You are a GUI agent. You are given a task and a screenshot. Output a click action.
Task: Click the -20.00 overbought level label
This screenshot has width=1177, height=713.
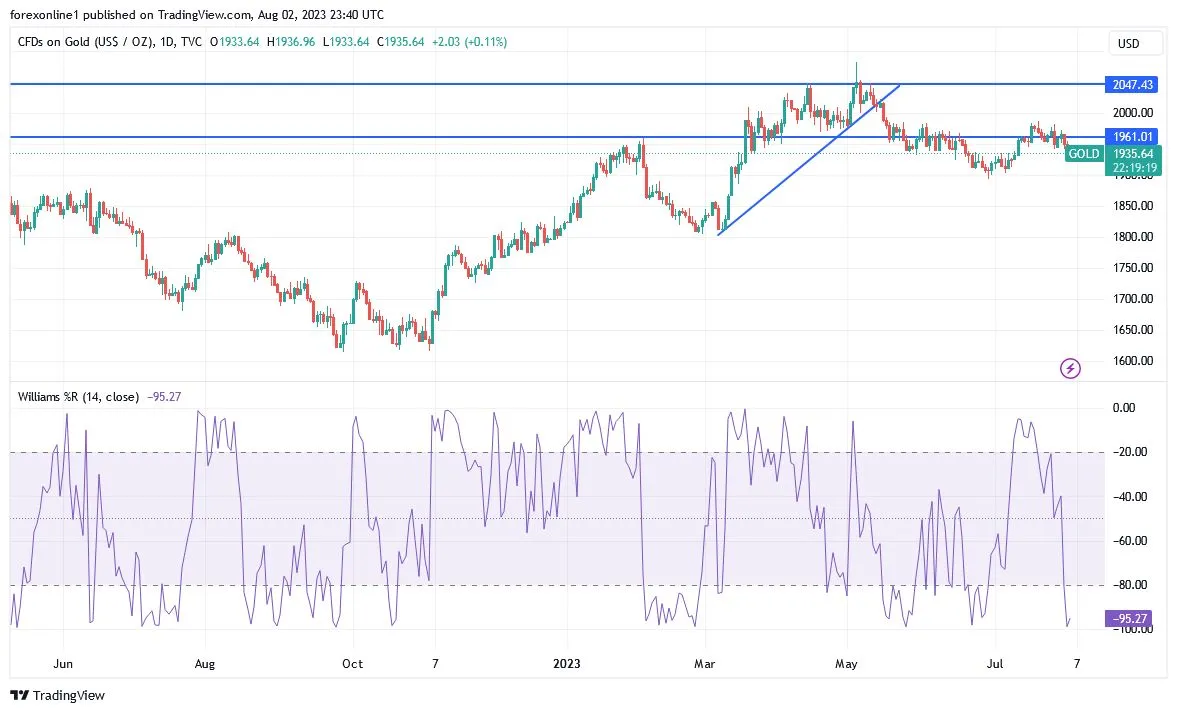(1129, 452)
